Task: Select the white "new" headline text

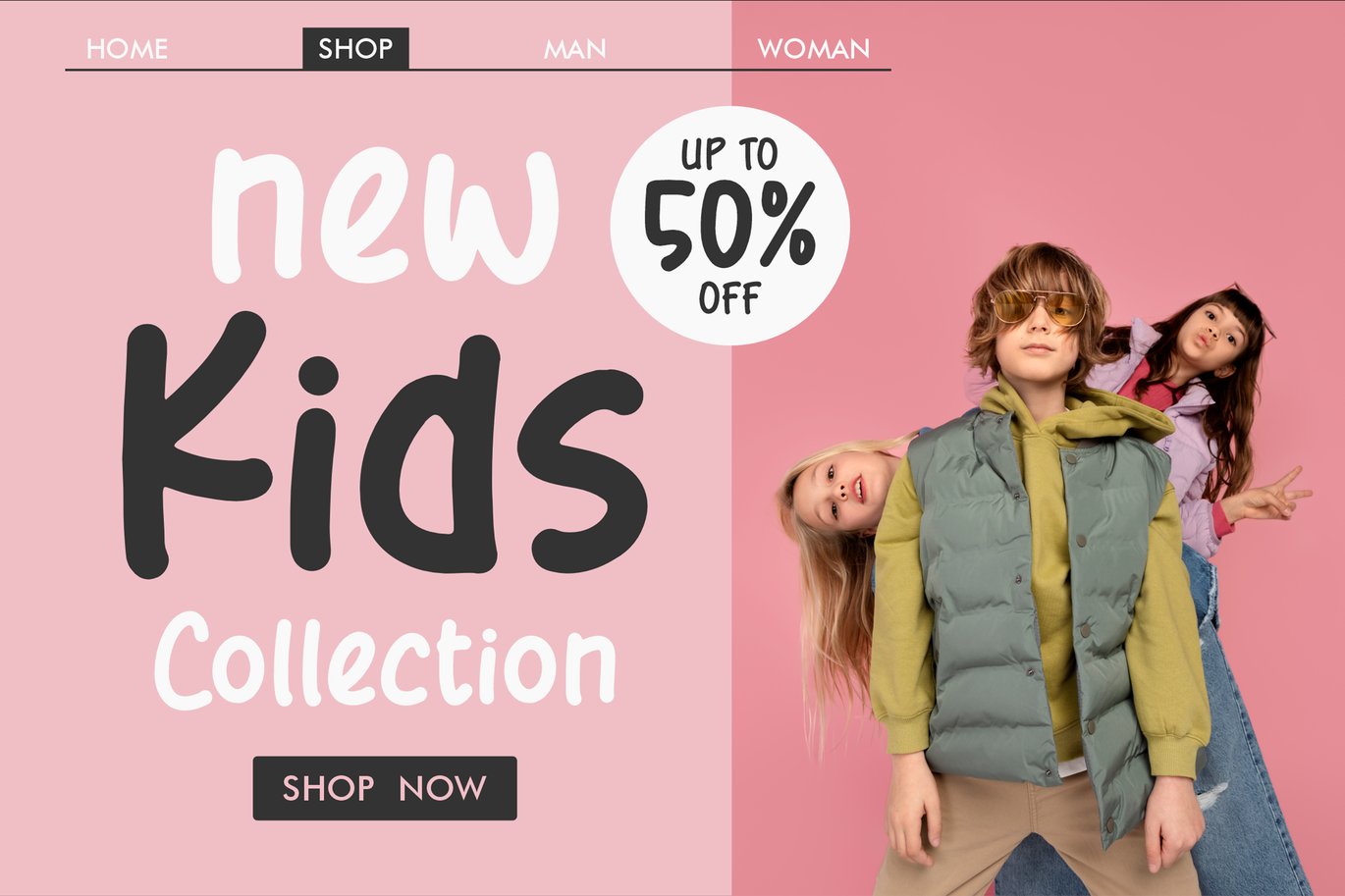Action: pyautogui.click(x=385, y=214)
